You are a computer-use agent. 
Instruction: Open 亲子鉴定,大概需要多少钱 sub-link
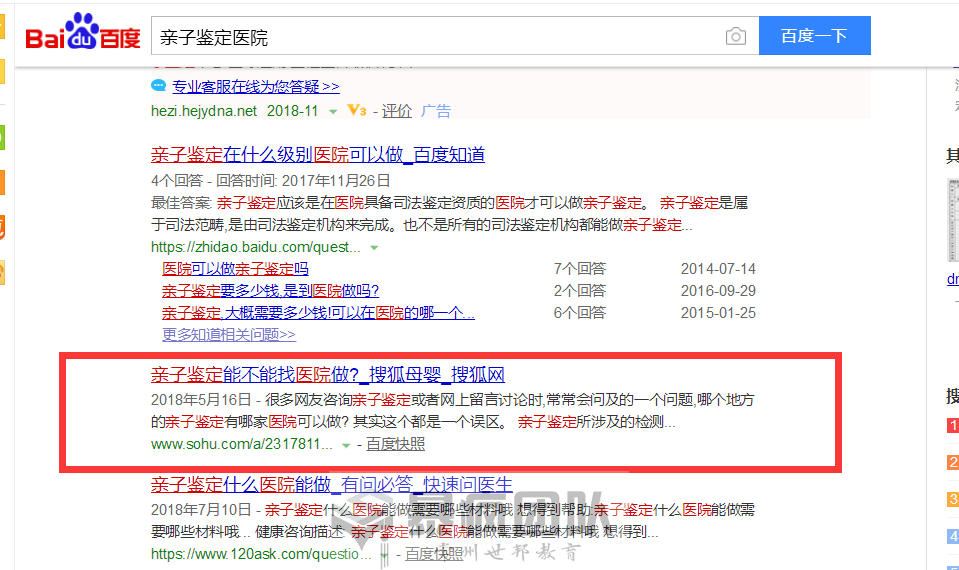[x=318, y=313]
